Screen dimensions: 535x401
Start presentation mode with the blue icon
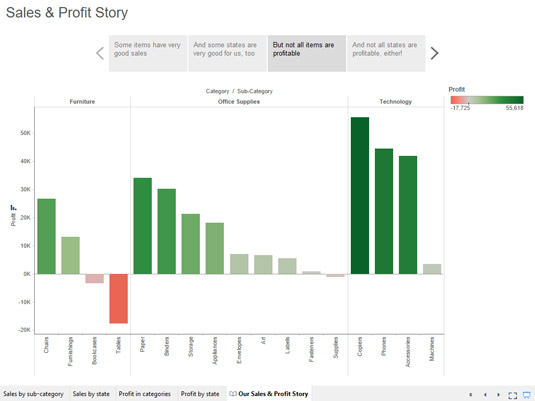pyautogui.click(x=527, y=395)
